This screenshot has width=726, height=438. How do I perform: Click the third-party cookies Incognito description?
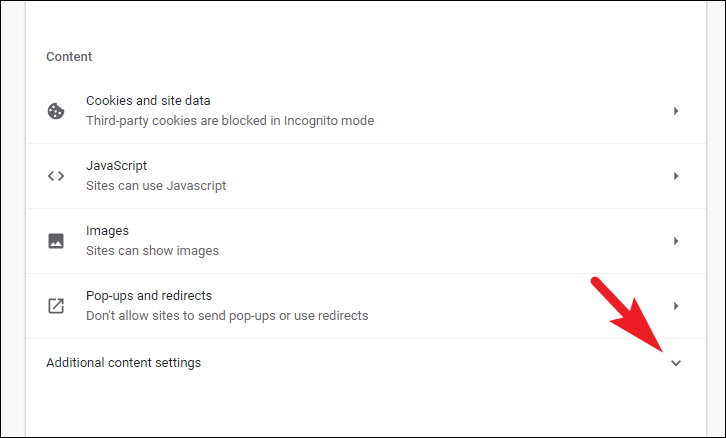(x=230, y=121)
